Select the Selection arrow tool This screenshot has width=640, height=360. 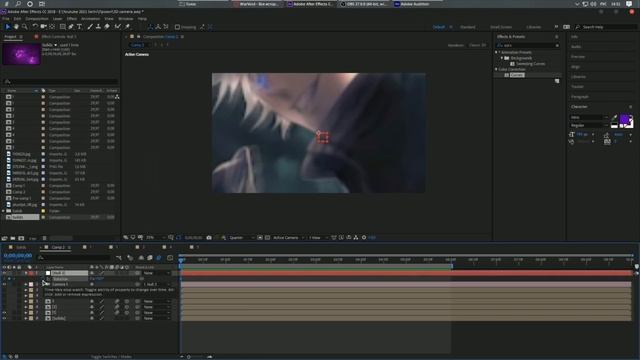[7, 27]
